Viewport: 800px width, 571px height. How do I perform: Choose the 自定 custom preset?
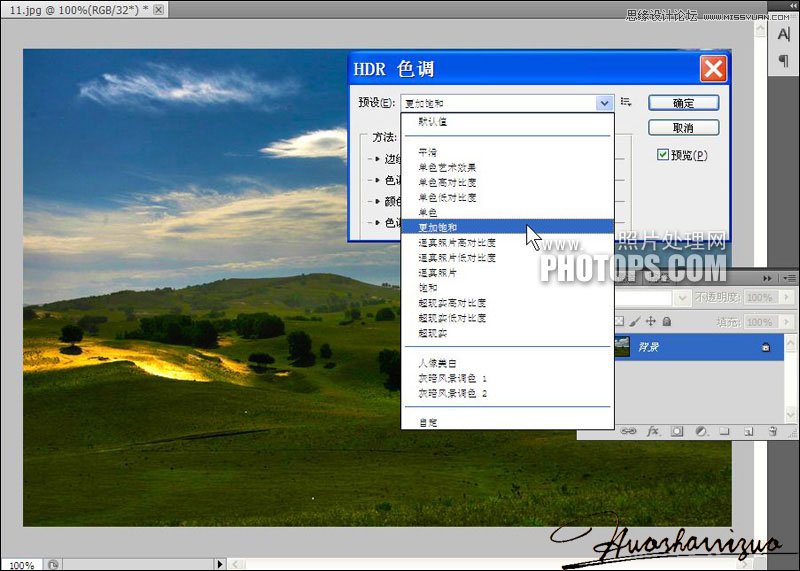pyautogui.click(x=428, y=423)
